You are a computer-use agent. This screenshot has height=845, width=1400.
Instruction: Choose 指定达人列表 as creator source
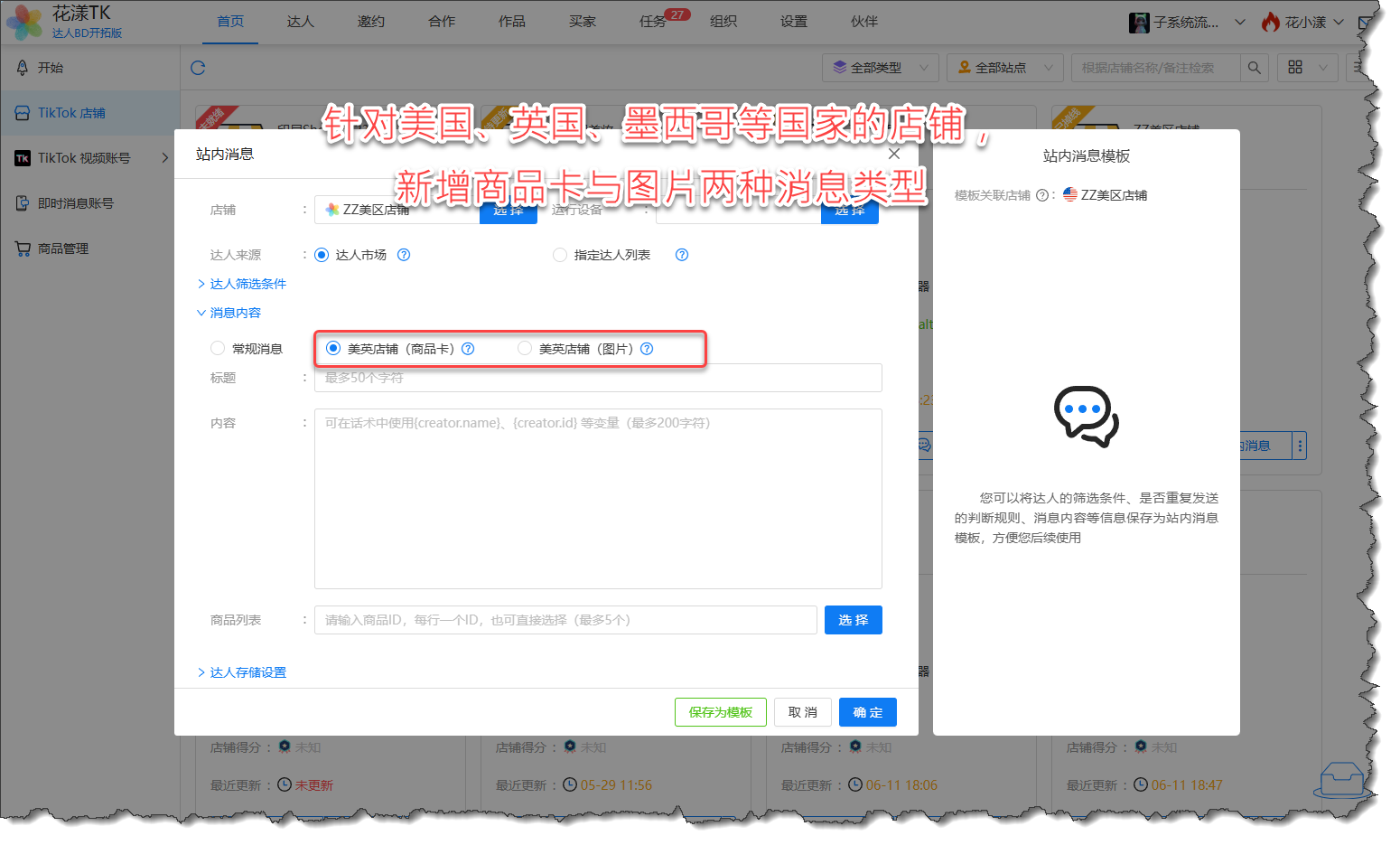pos(560,255)
